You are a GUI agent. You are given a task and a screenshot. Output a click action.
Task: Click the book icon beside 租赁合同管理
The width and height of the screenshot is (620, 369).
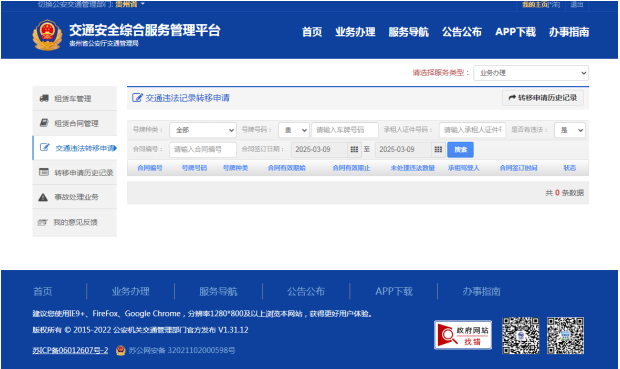(44, 123)
